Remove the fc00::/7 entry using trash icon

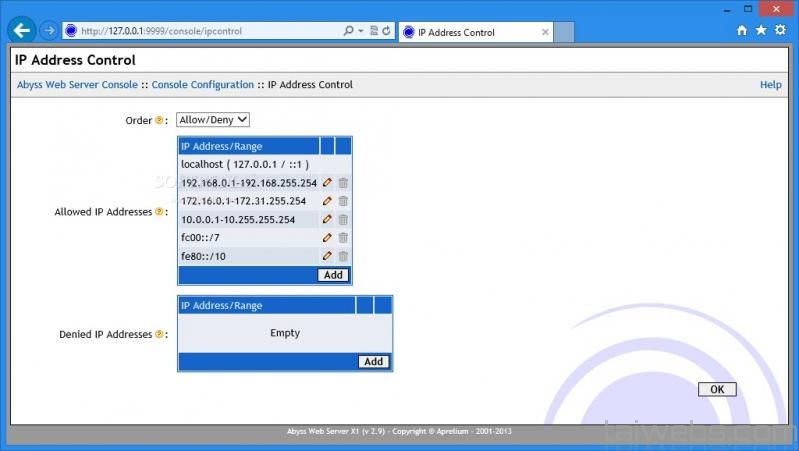[x=343, y=237]
